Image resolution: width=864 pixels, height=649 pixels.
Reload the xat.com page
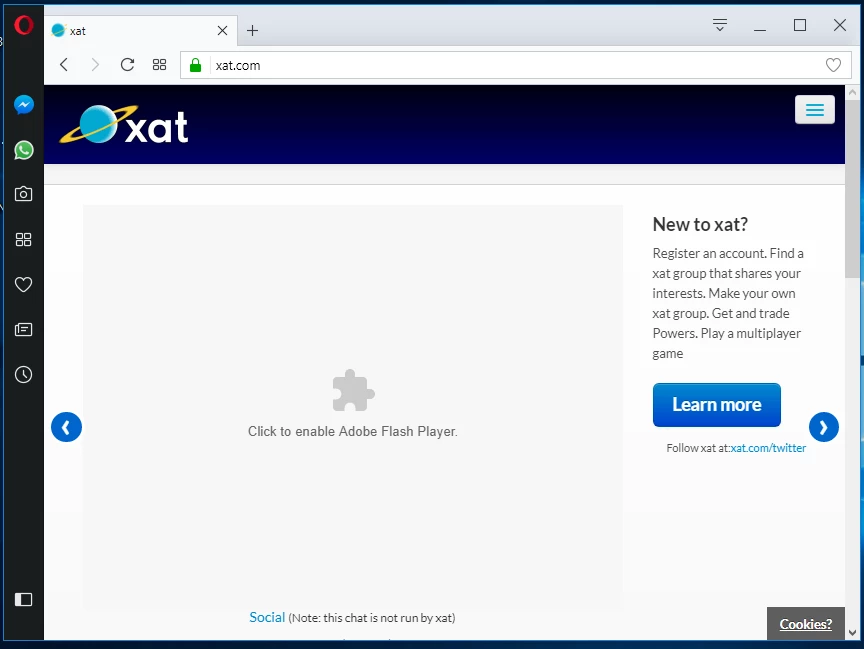coord(127,65)
